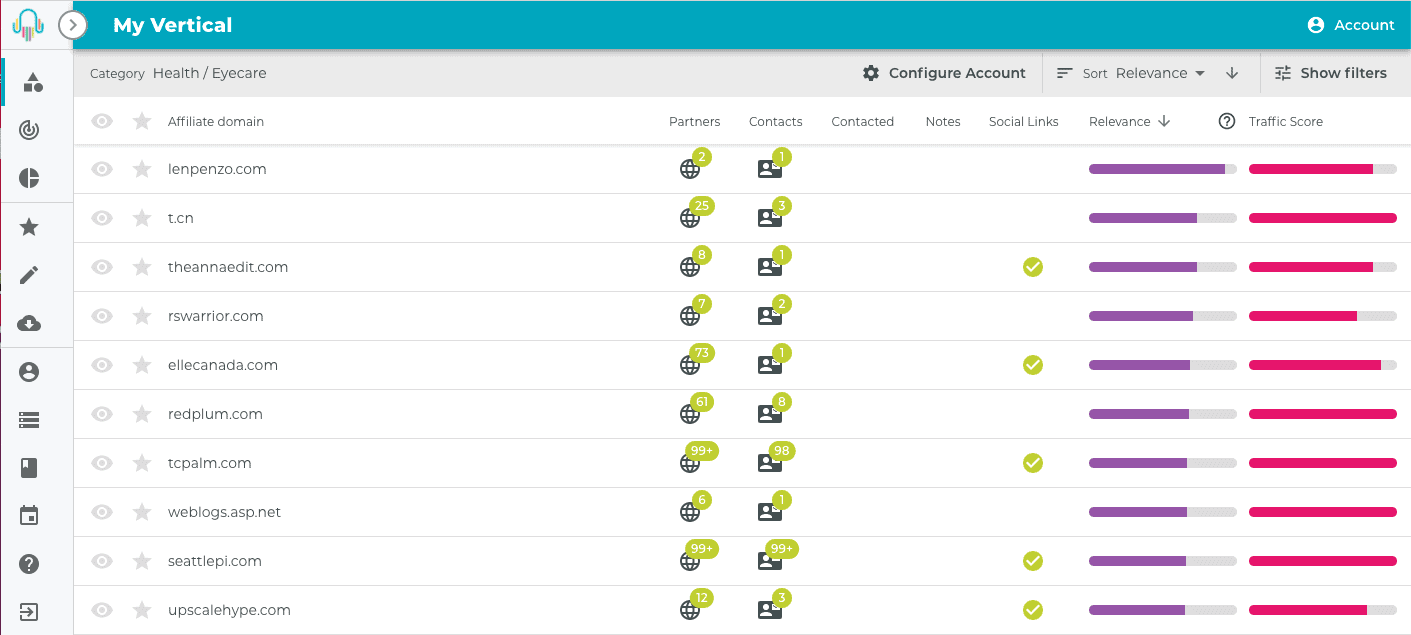Star the theannaedit.com row
The height and width of the screenshot is (635, 1411).
142,267
